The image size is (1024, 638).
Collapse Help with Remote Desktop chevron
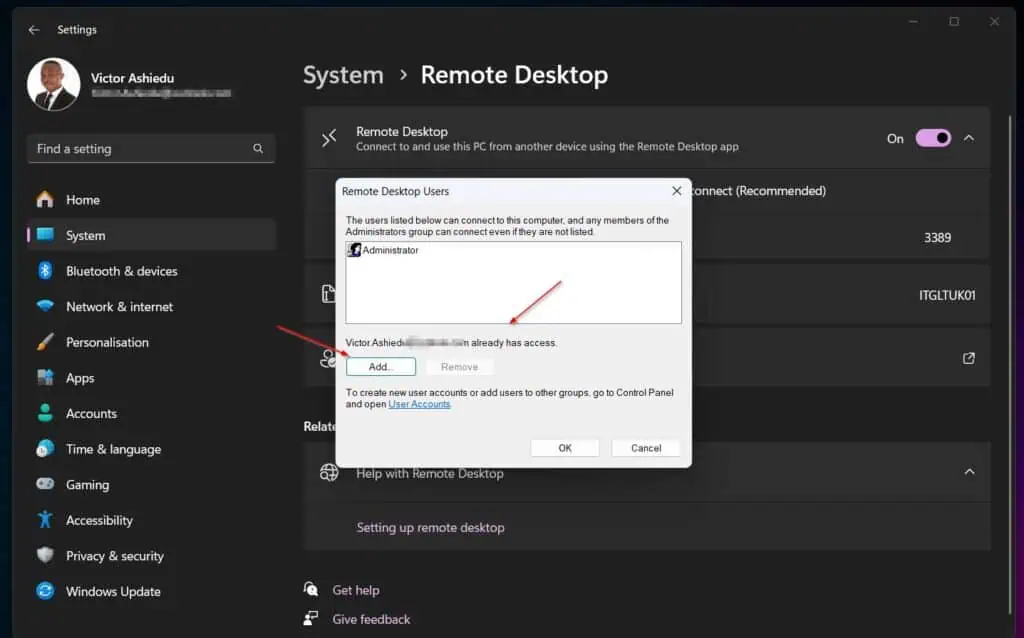(969, 471)
